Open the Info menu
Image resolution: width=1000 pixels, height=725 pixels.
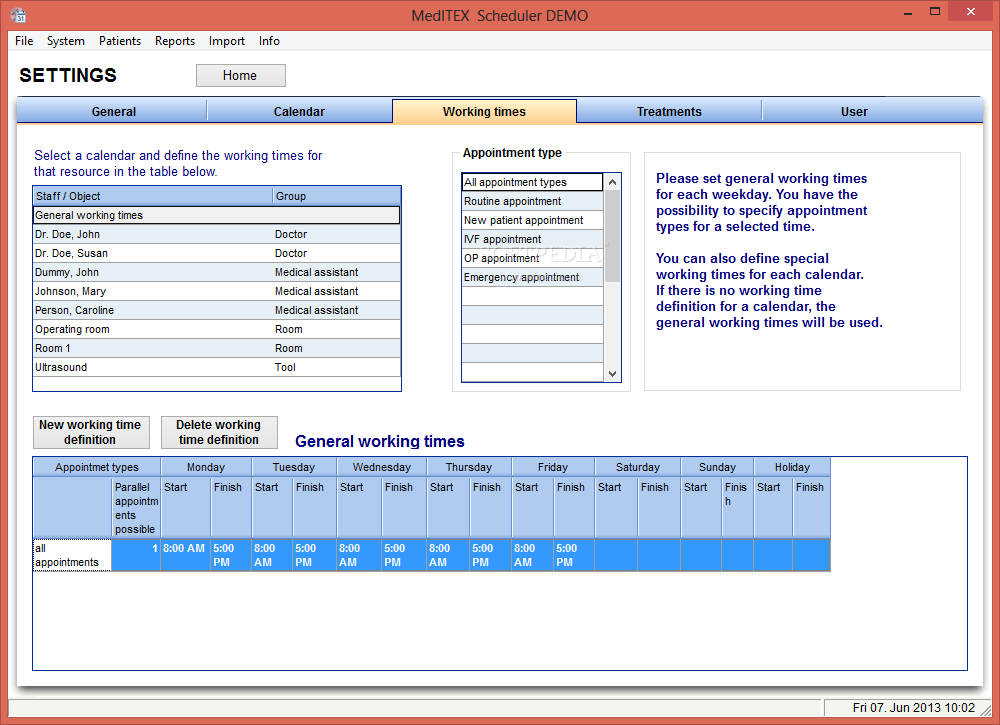point(269,41)
